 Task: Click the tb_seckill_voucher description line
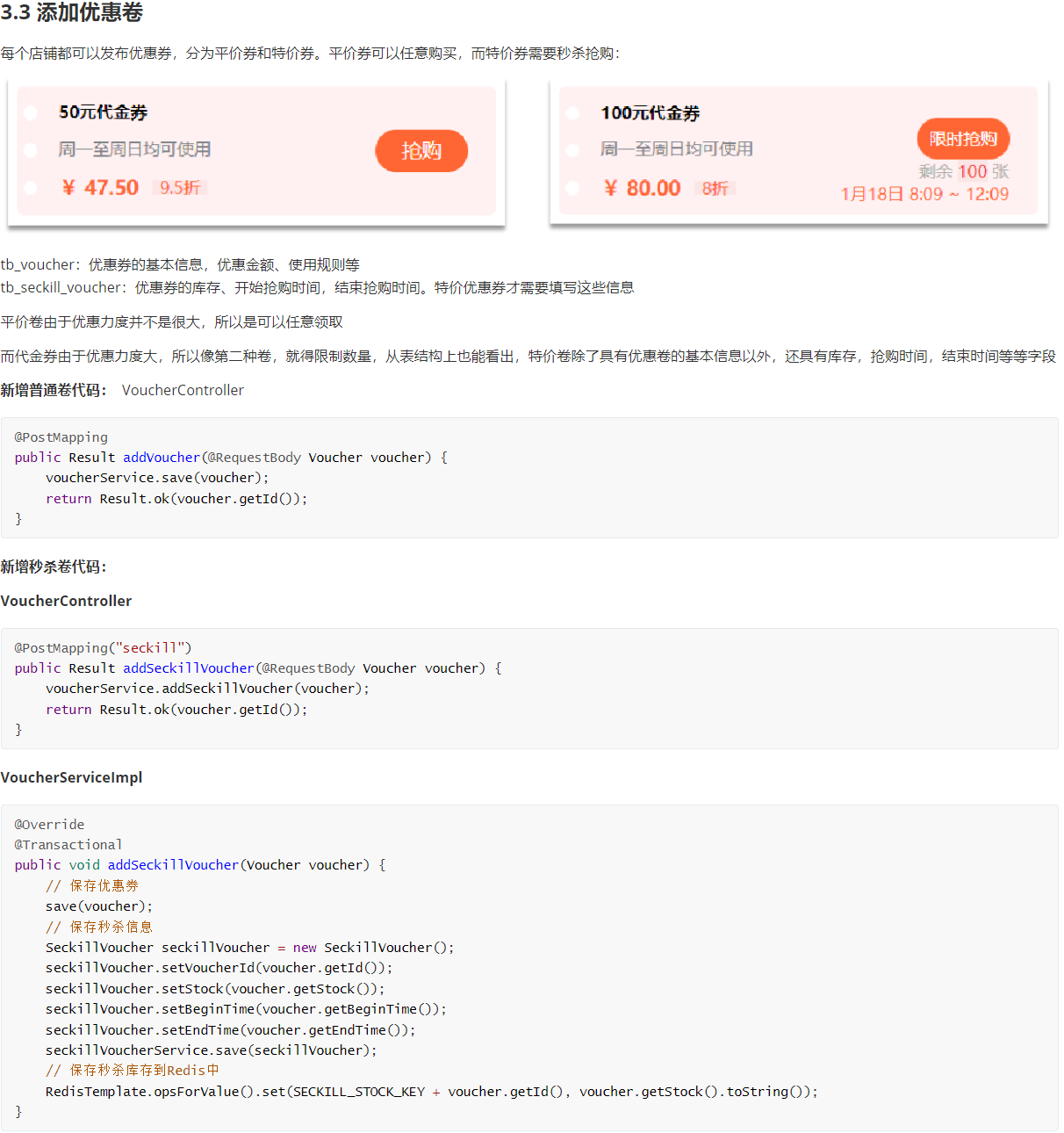[317, 288]
